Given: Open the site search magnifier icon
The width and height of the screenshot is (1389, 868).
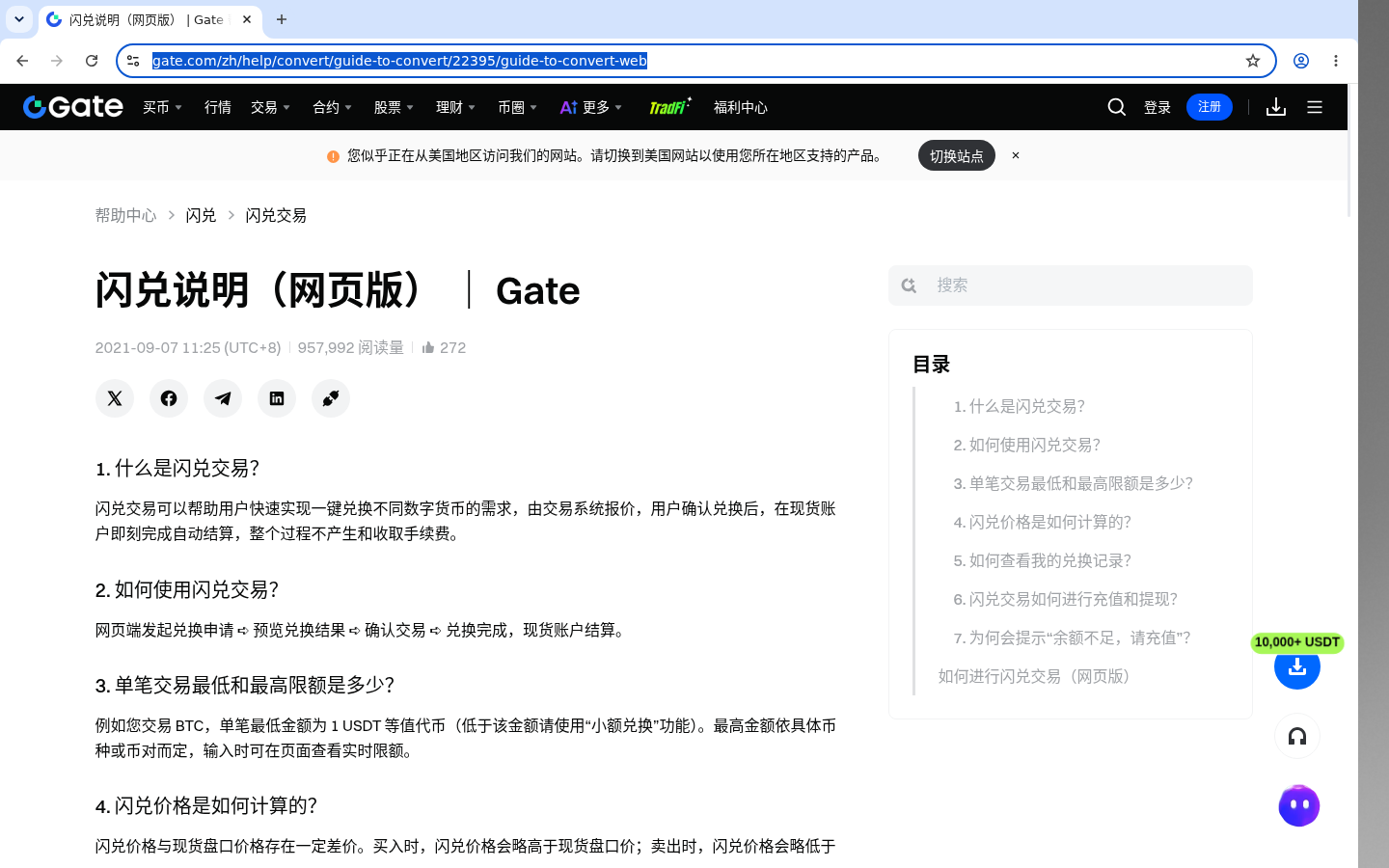Looking at the screenshot, I should pos(1117,107).
